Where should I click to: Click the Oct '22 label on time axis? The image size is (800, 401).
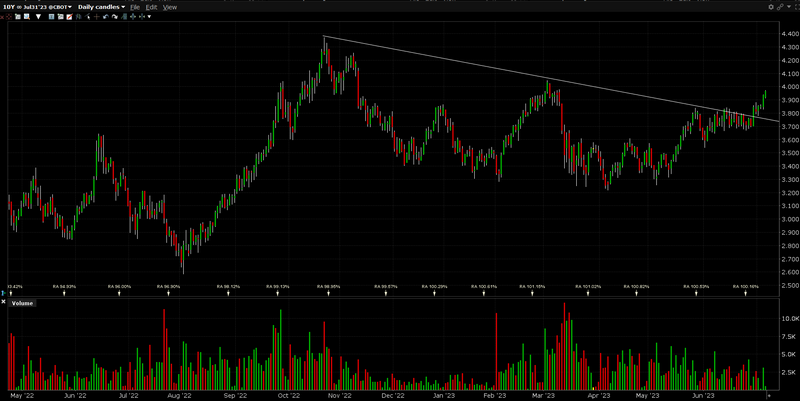(289, 396)
